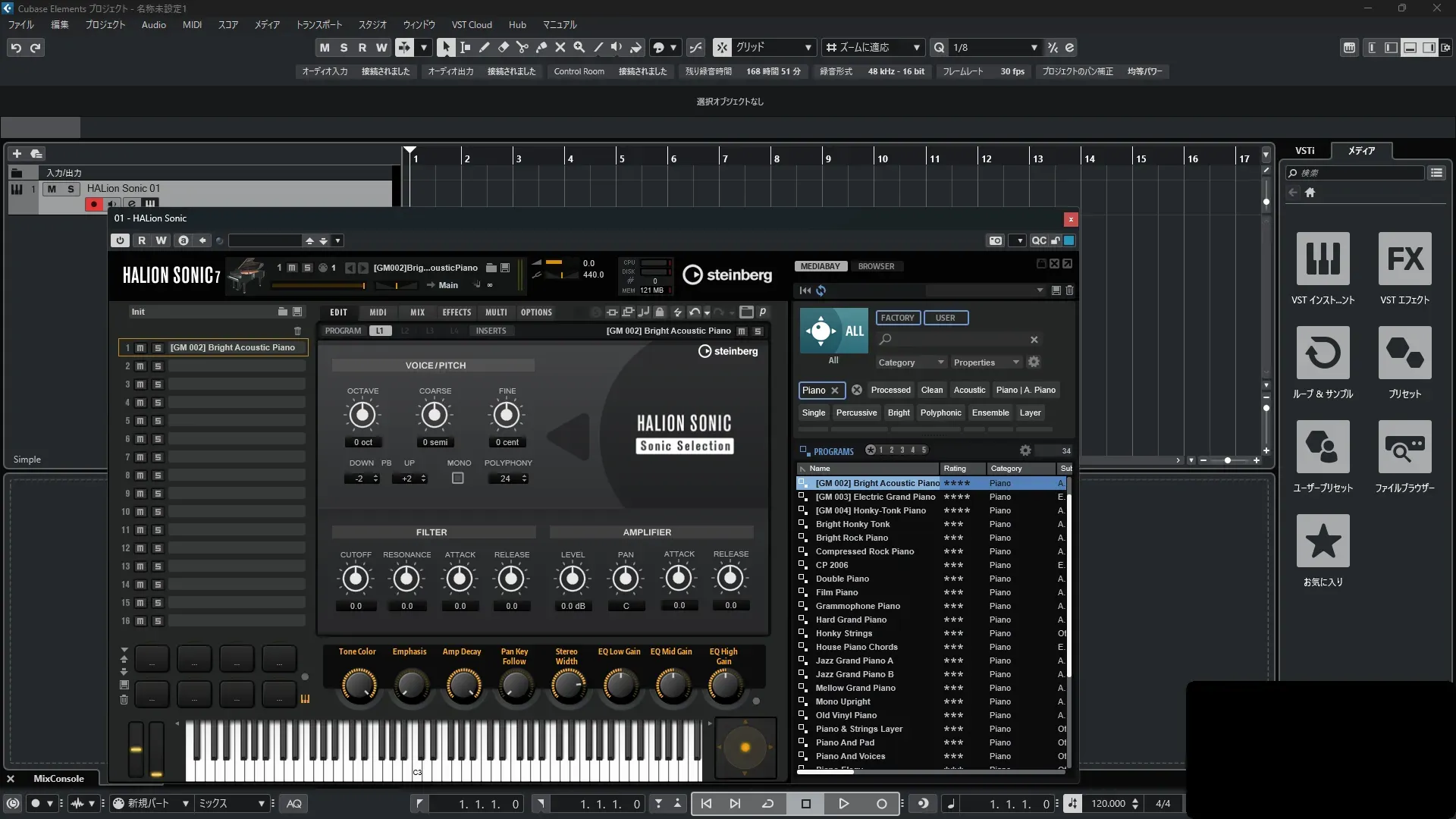This screenshot has width=1456, height=819.
Task: Open the VST instruments media tile
Action: pyautogui.click(x=1323, y=259)
